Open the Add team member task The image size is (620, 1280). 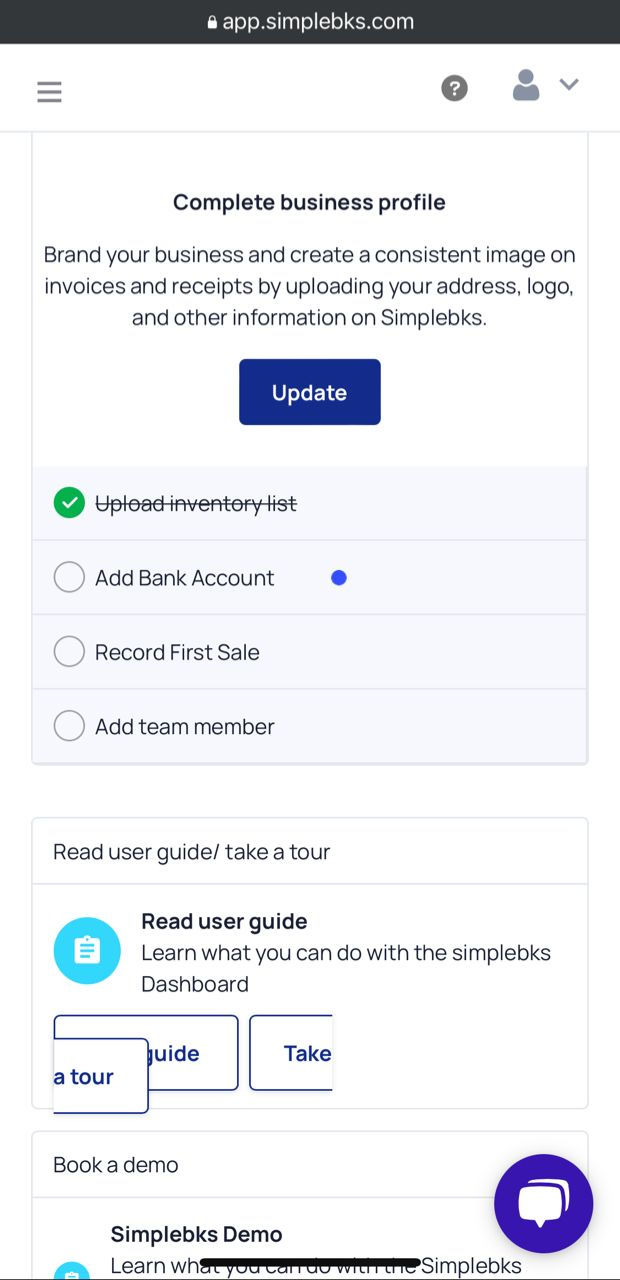[309, 726]
